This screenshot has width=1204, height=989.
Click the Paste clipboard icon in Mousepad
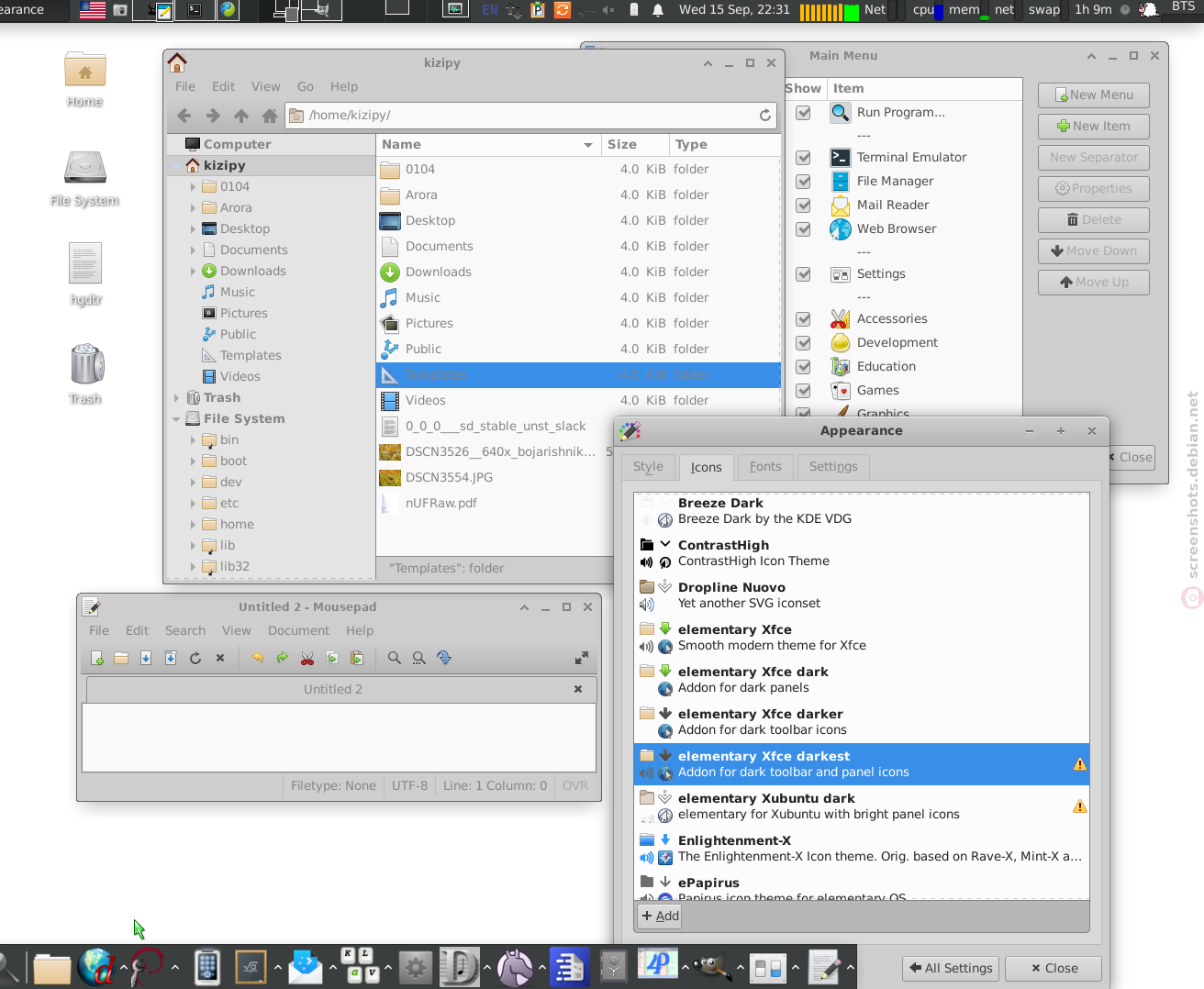click(x=357, y=658)
